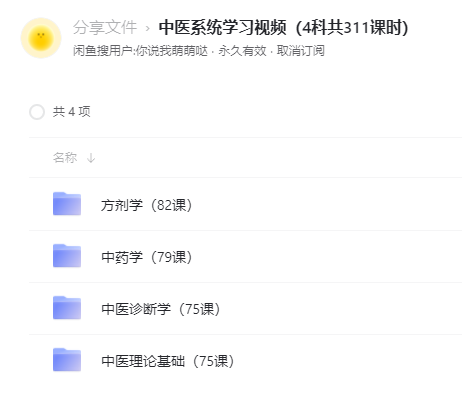462x399 pixels.
Task: Select the 中药学（79课）folder name
Action: coord(147,257)
